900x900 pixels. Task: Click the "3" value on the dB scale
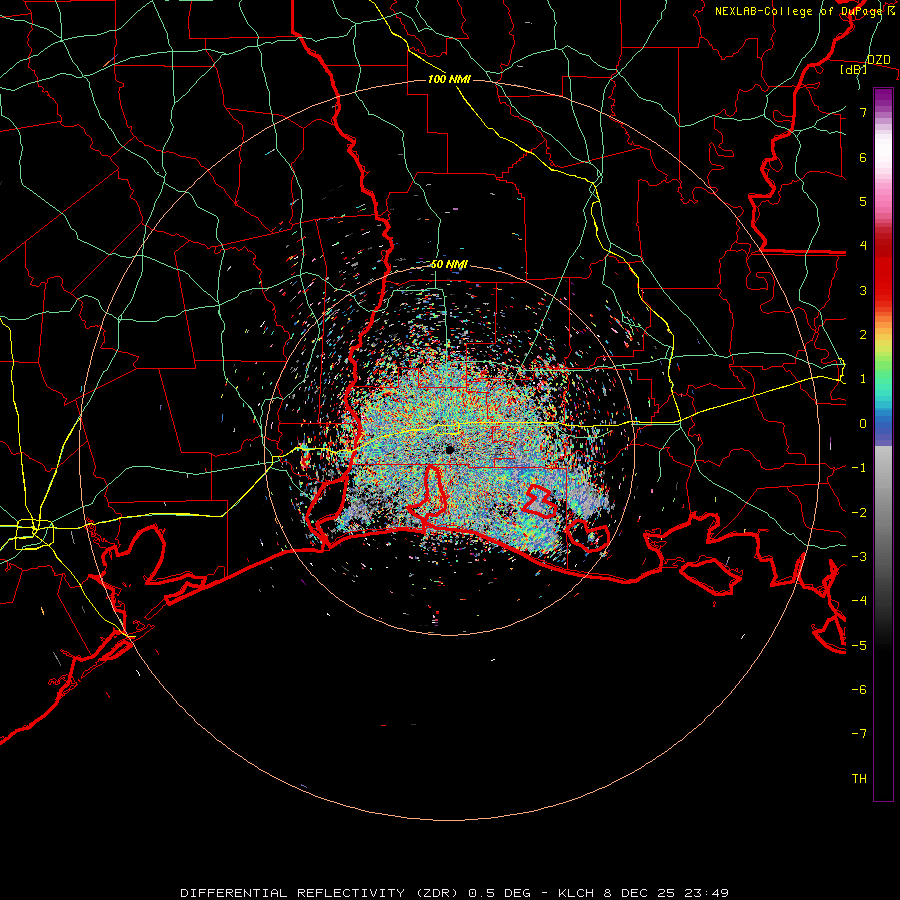tap(863, 290)
